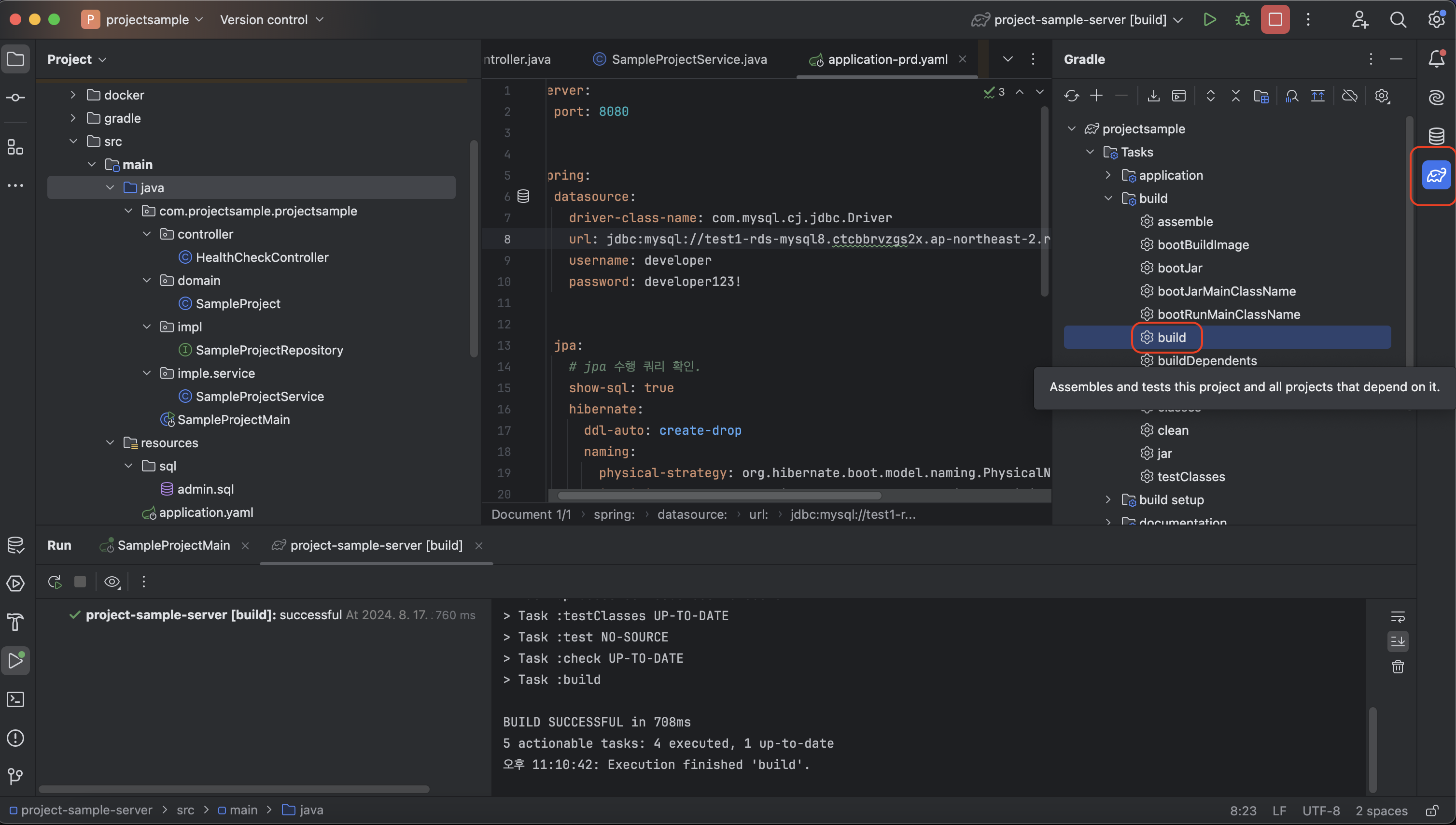Switch to SampleProjectService.java tab
1456x825 pixels.
click(x=688, y=59)
